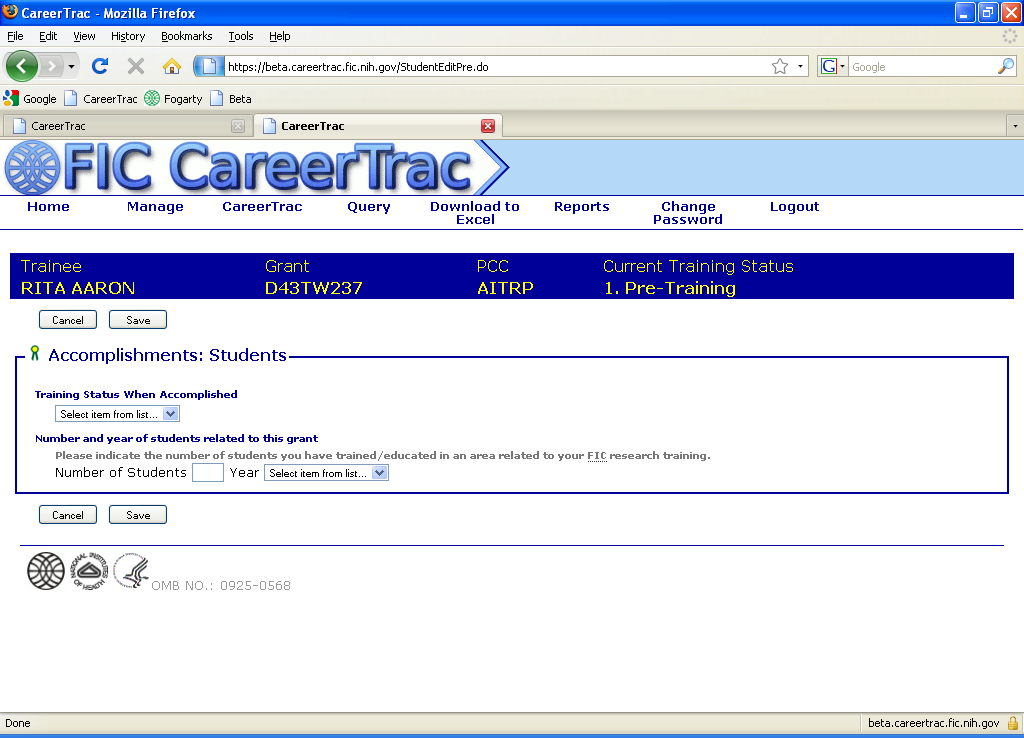Click grant number D43TW237
Screen dimensions: 1024x738
(x=313, y=288)
